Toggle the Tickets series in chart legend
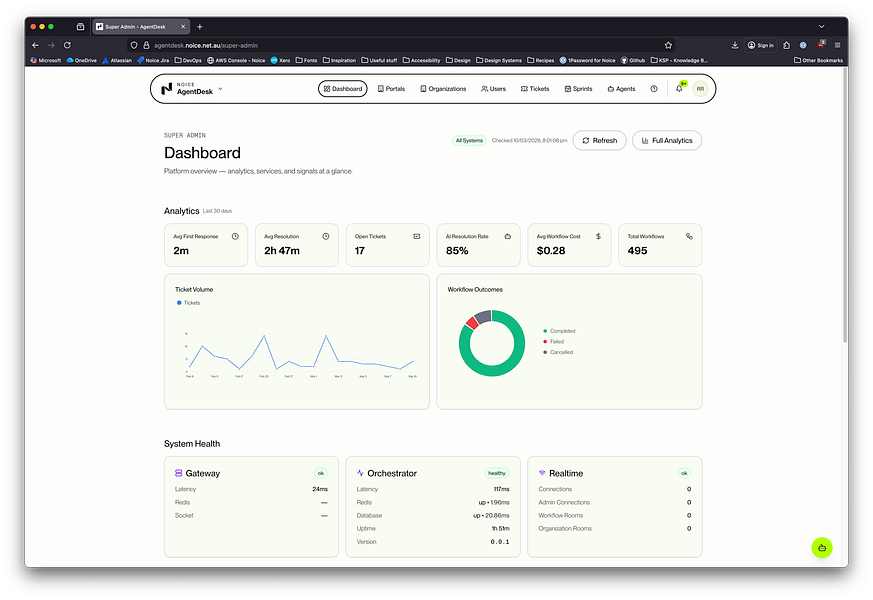Screen dimensions: 873x600 tap(189, 303)
